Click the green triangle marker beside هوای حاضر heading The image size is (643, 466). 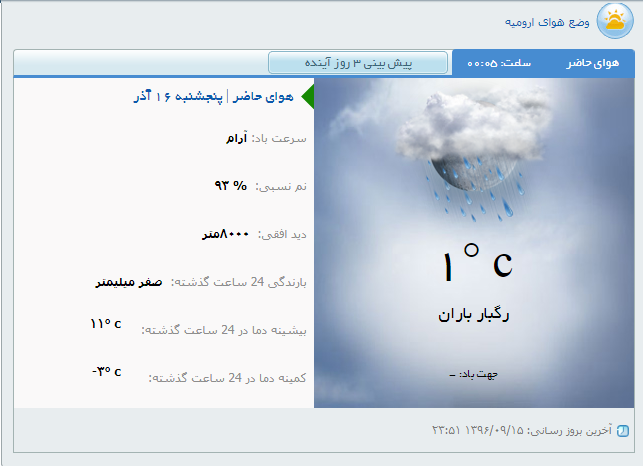pyautogui.click(x=308, y=97)
